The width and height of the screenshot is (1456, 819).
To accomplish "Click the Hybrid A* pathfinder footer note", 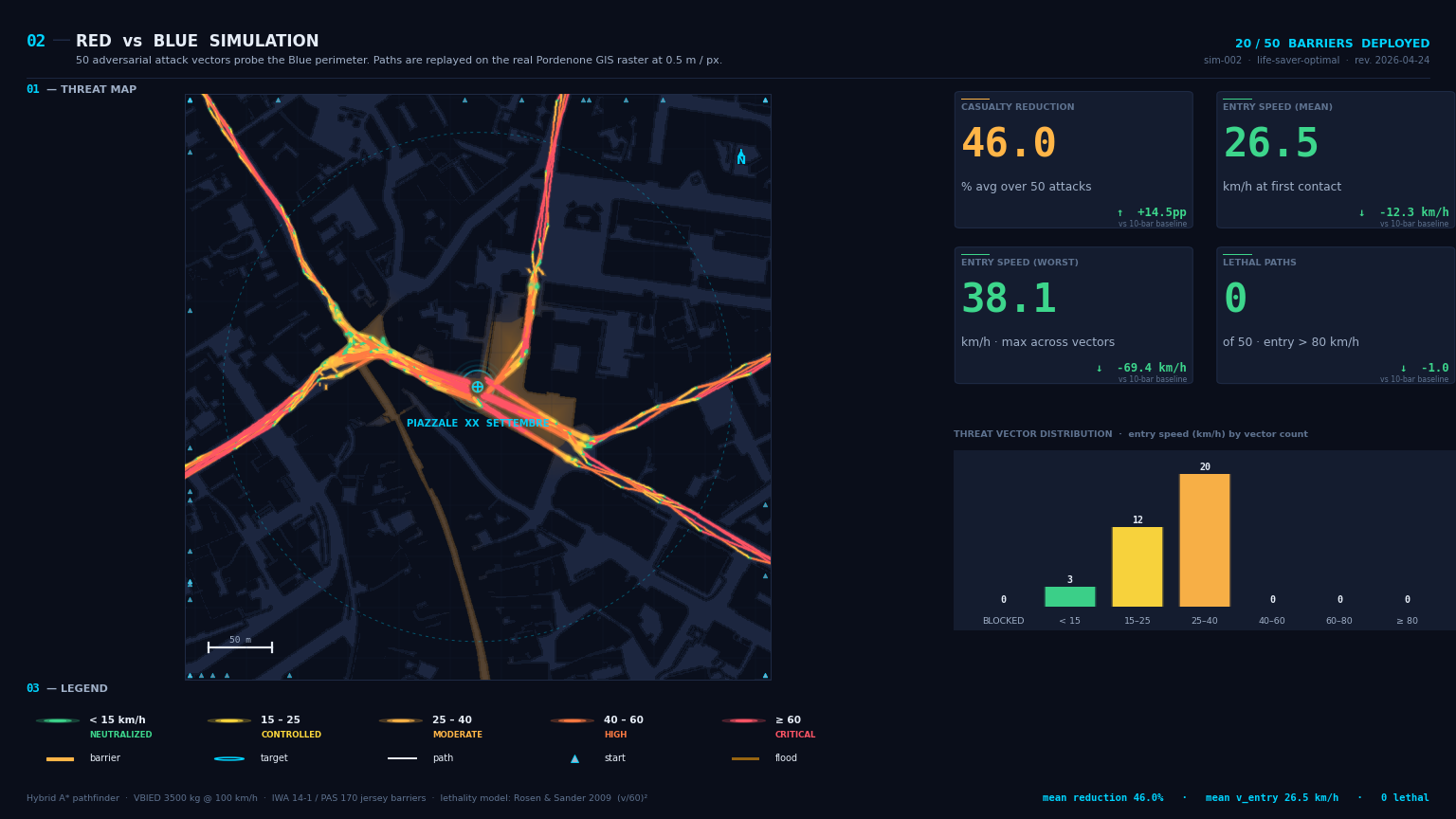I will click(x=337, y=798).
